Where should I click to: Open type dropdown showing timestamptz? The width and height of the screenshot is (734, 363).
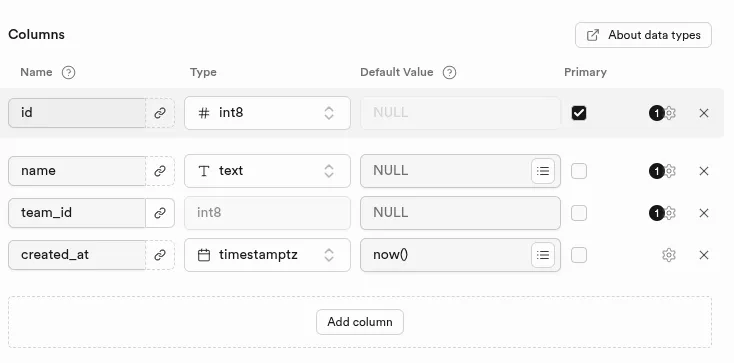coord(267,255)
